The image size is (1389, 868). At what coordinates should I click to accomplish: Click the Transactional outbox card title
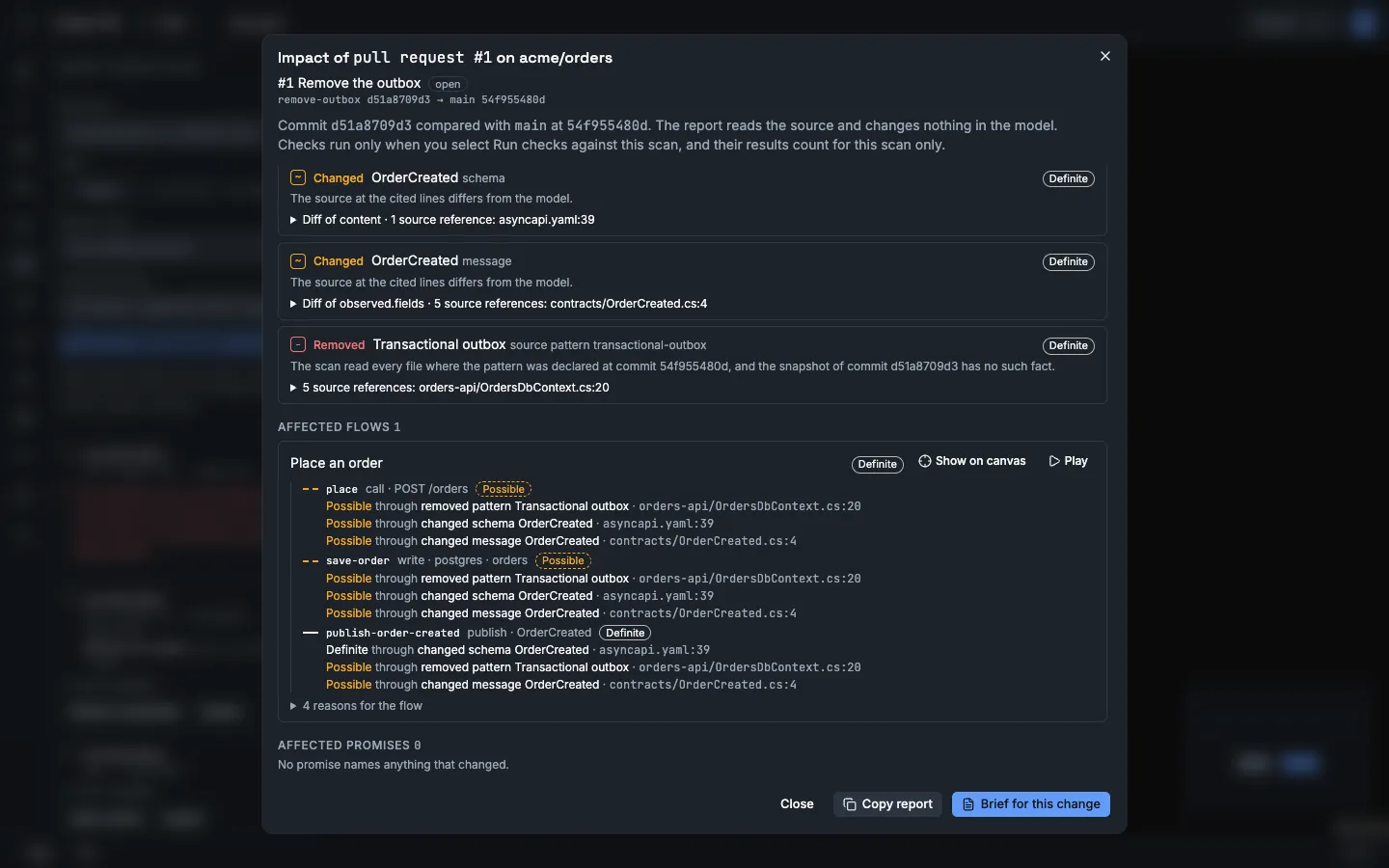[440, 344]
